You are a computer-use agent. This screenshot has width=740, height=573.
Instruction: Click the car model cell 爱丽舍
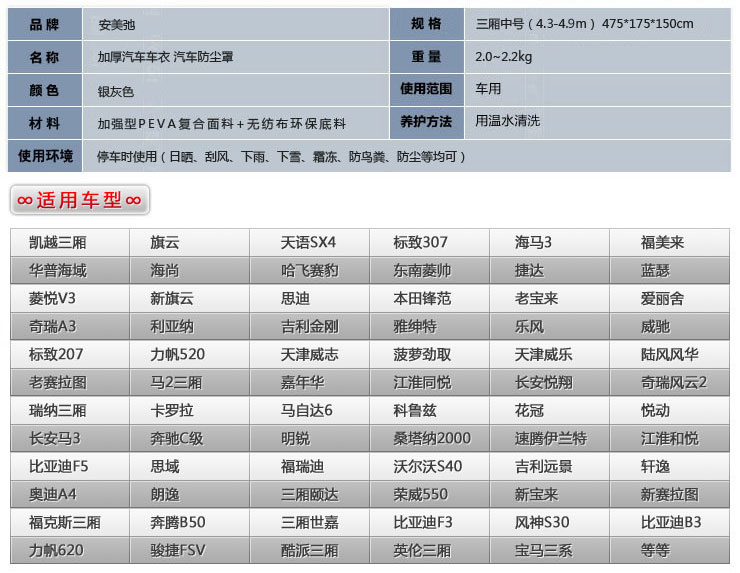click(x=669, y=298)
